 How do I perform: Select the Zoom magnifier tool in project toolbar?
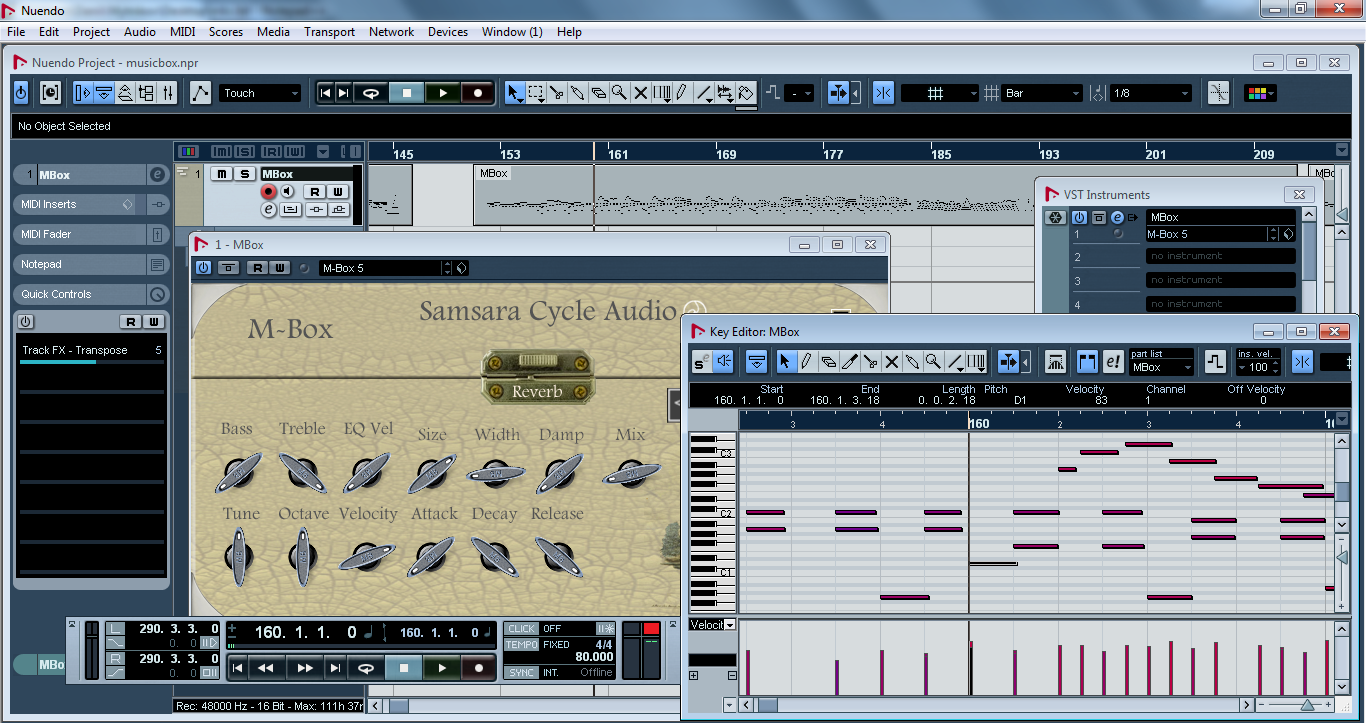coord(619,93)
